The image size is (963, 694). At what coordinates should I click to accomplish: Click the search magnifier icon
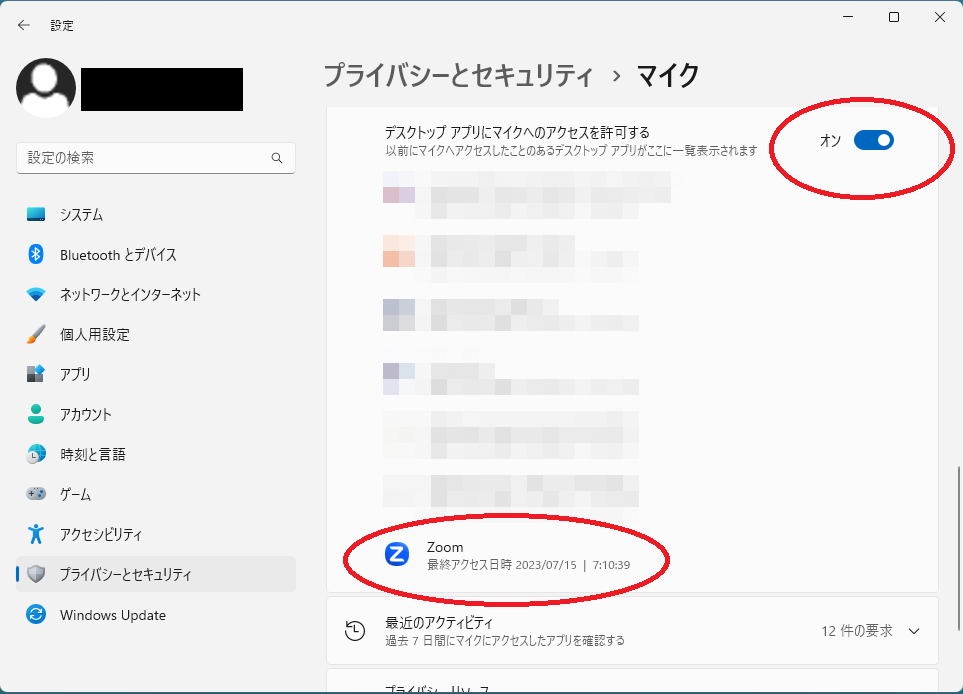pyautogui.click(x=277, y=158)
